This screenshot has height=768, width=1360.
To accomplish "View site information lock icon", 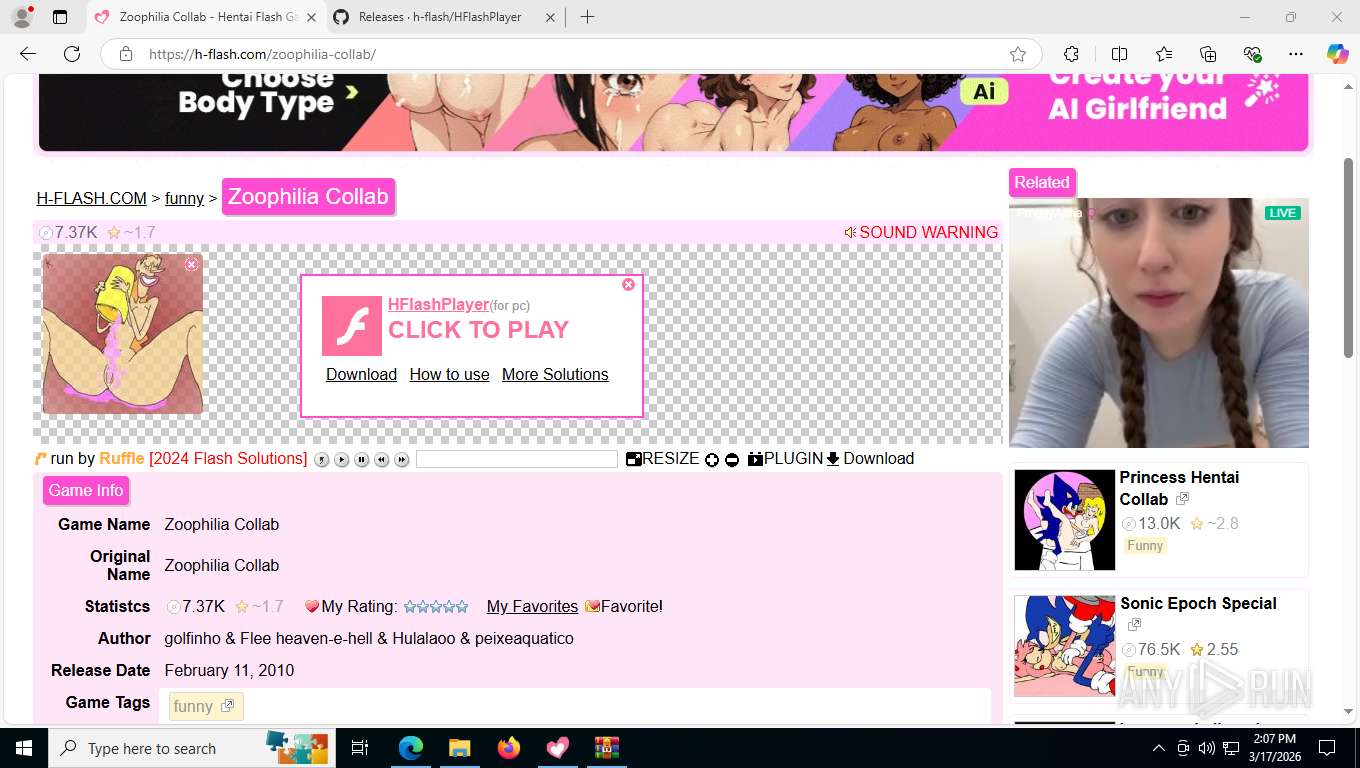I will coord(126,54).
